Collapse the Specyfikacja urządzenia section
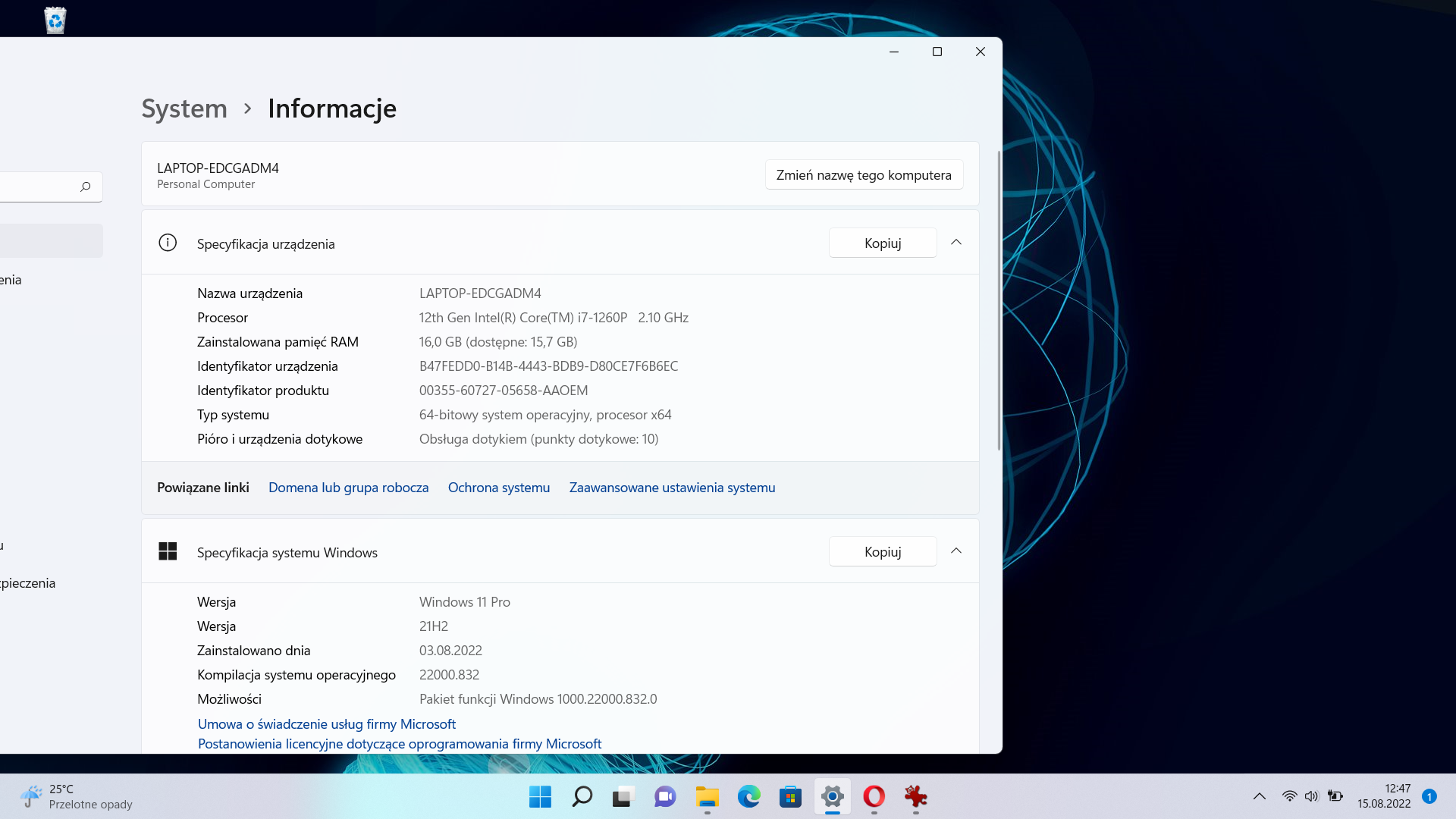 [956, 243]
